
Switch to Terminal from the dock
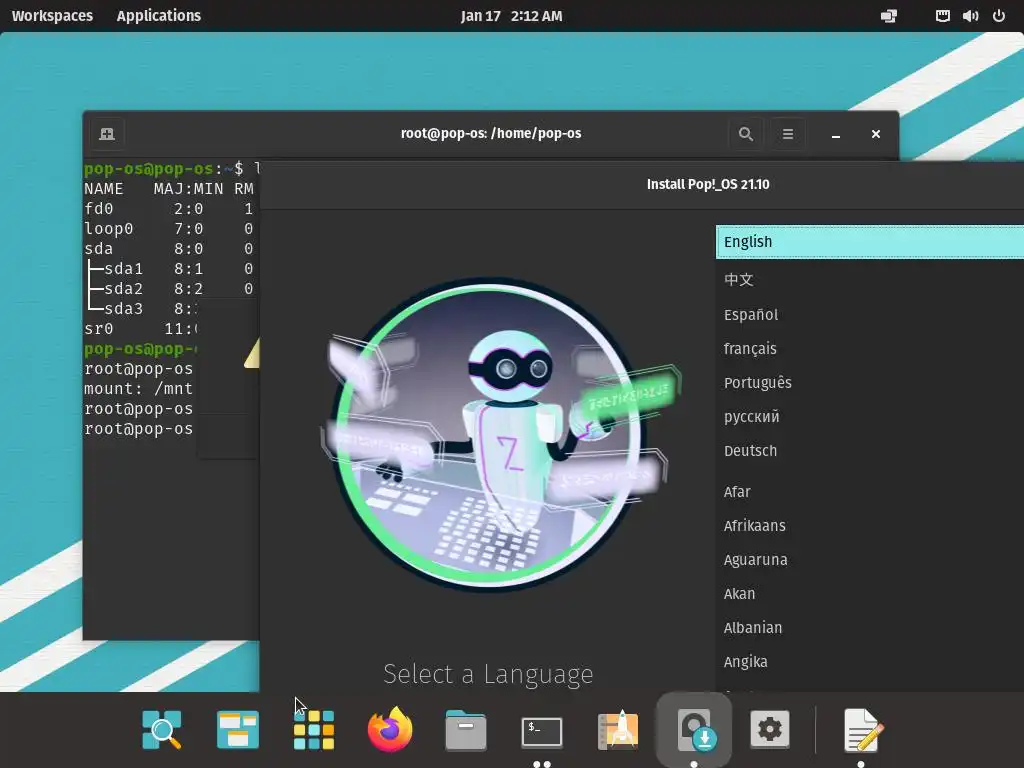click(542, 731)
